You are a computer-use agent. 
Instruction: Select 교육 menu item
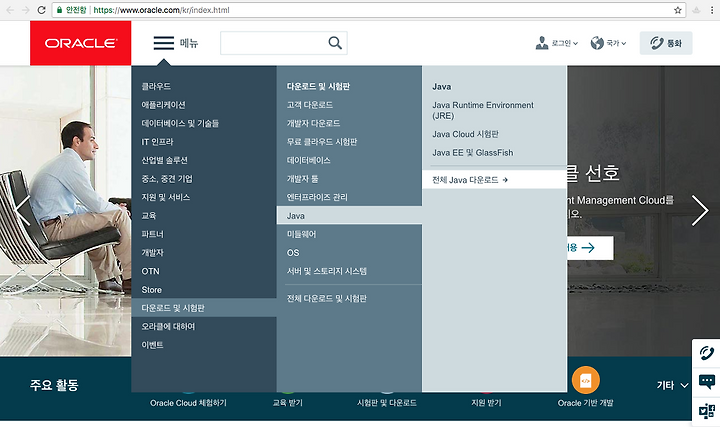pos(149,216)
